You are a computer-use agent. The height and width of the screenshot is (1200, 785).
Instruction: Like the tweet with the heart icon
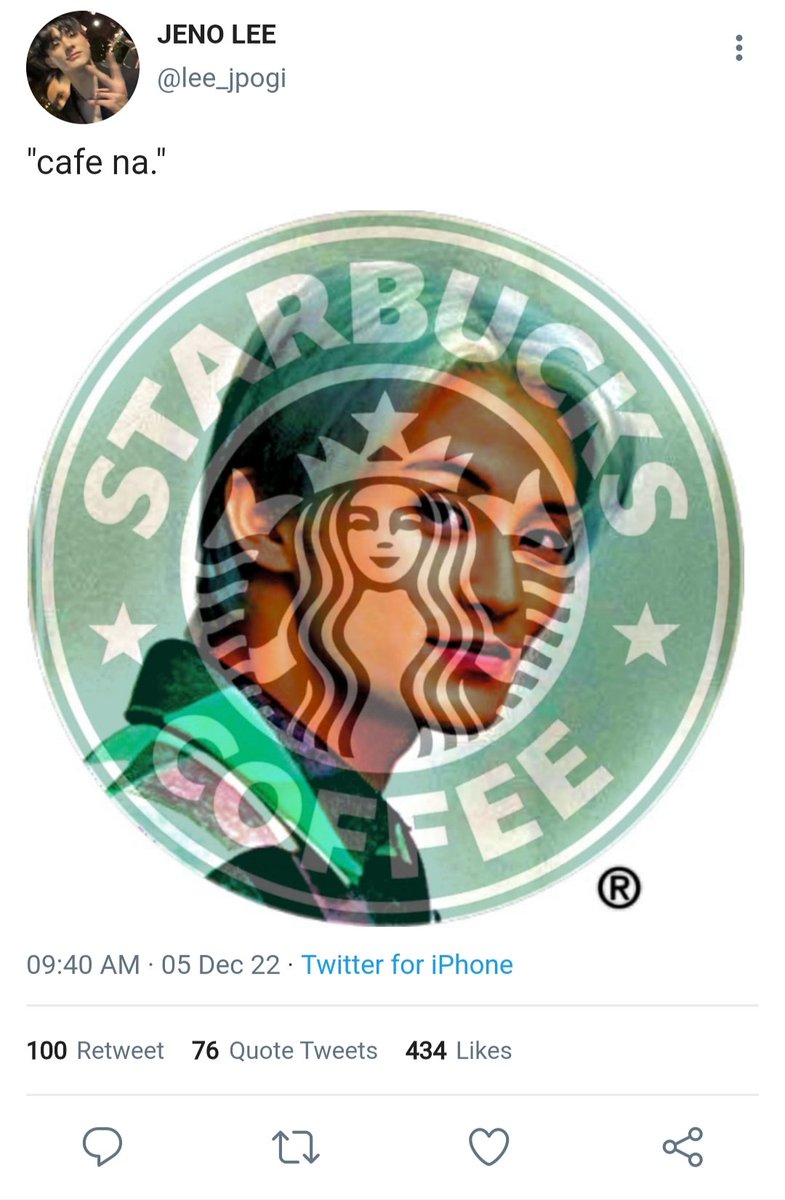[x=489, y=1147]
